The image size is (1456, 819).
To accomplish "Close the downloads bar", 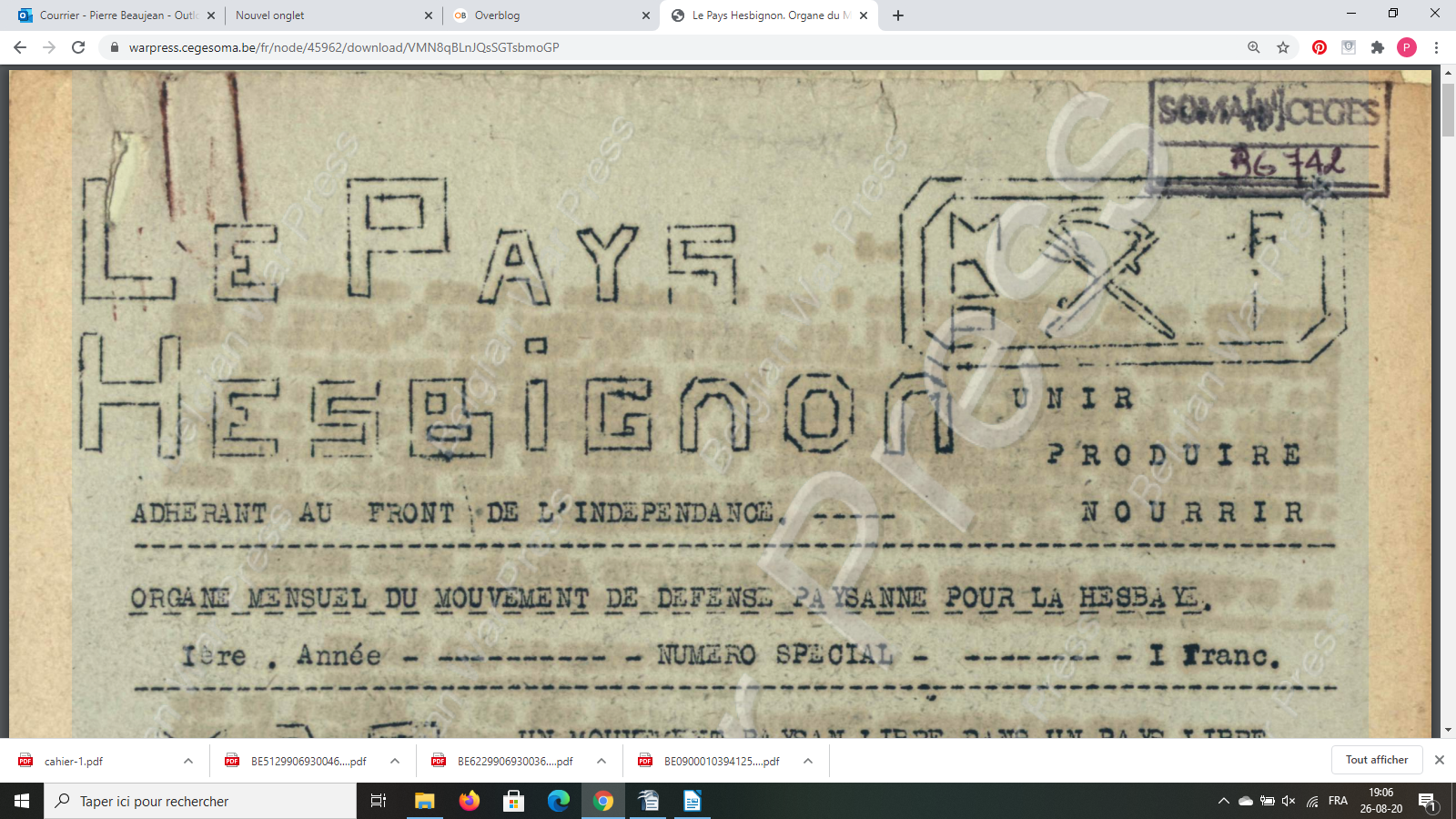I will 1440,760.
